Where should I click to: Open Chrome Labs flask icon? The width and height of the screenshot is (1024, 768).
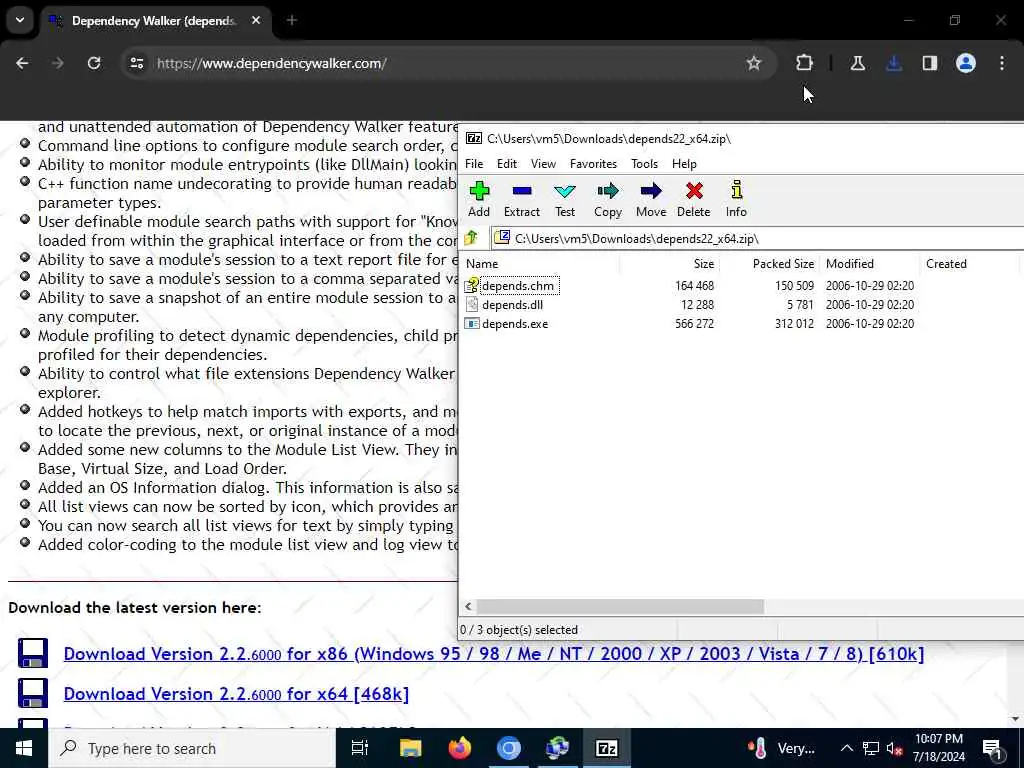857,63
